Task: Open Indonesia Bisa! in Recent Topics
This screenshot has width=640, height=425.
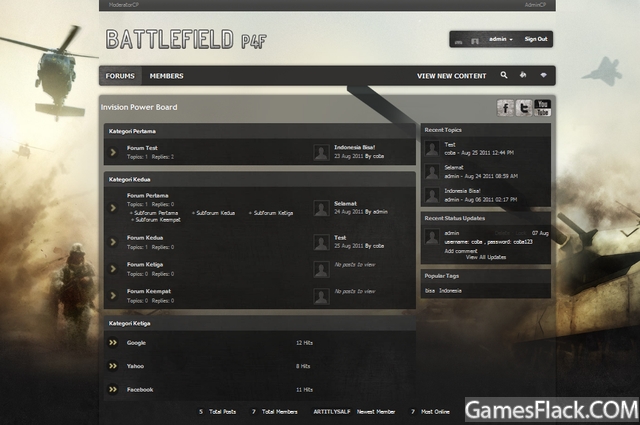Action: coord(462,191)
